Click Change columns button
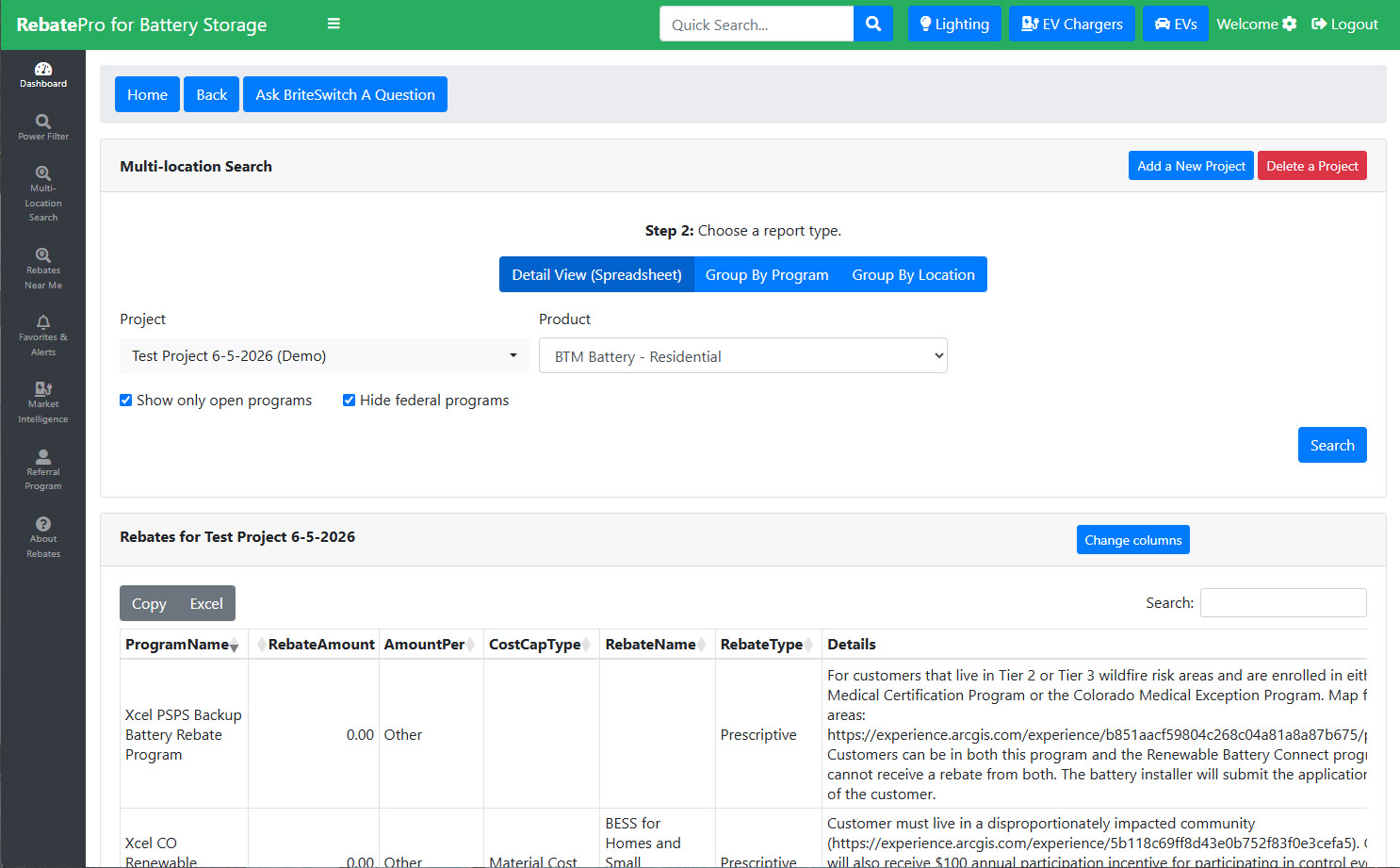Viewport: 1400px width, 868px height. 1133,540
